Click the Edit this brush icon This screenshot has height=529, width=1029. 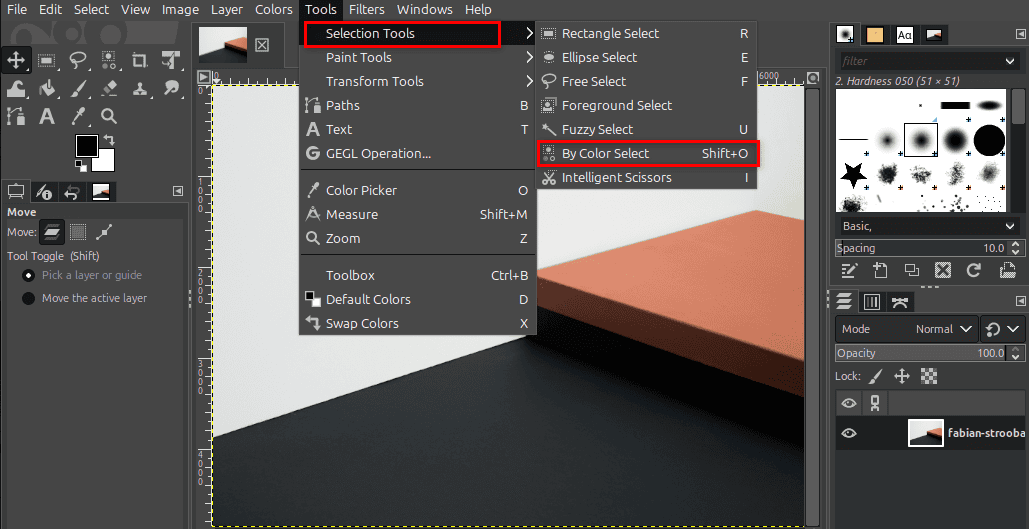(849, 270)
